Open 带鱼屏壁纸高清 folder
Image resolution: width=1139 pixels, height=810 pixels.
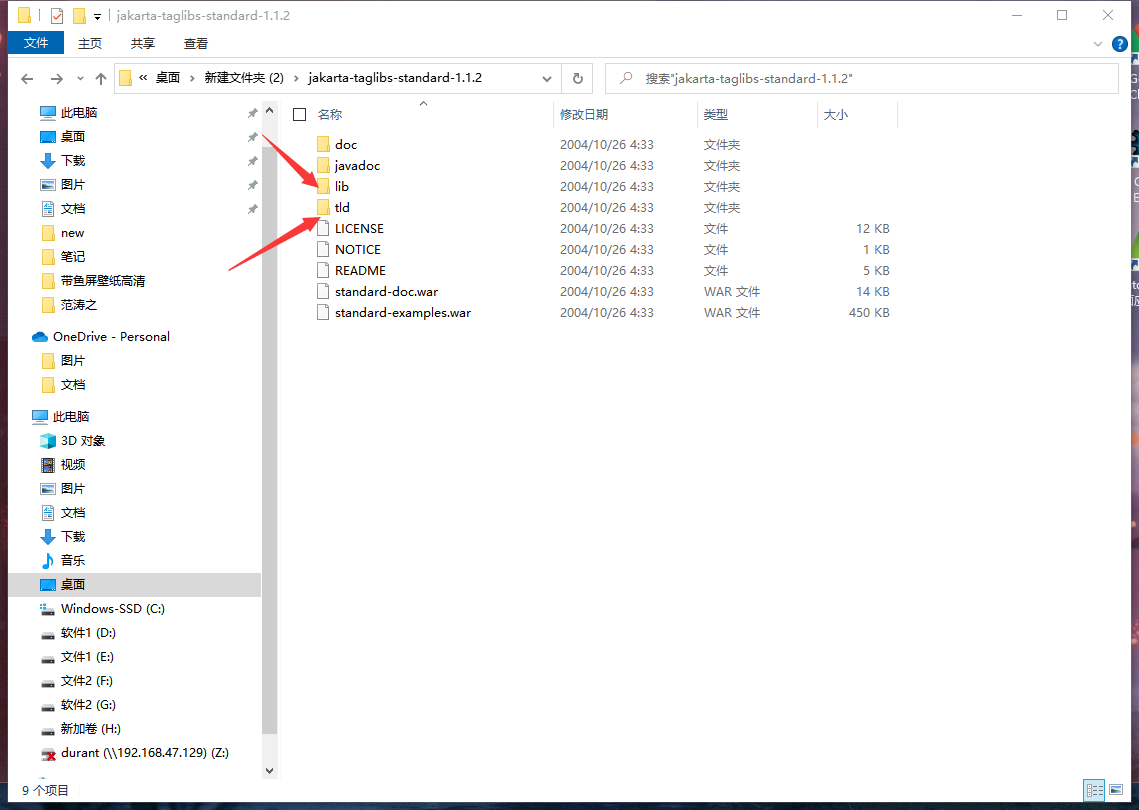pos(102,280)
